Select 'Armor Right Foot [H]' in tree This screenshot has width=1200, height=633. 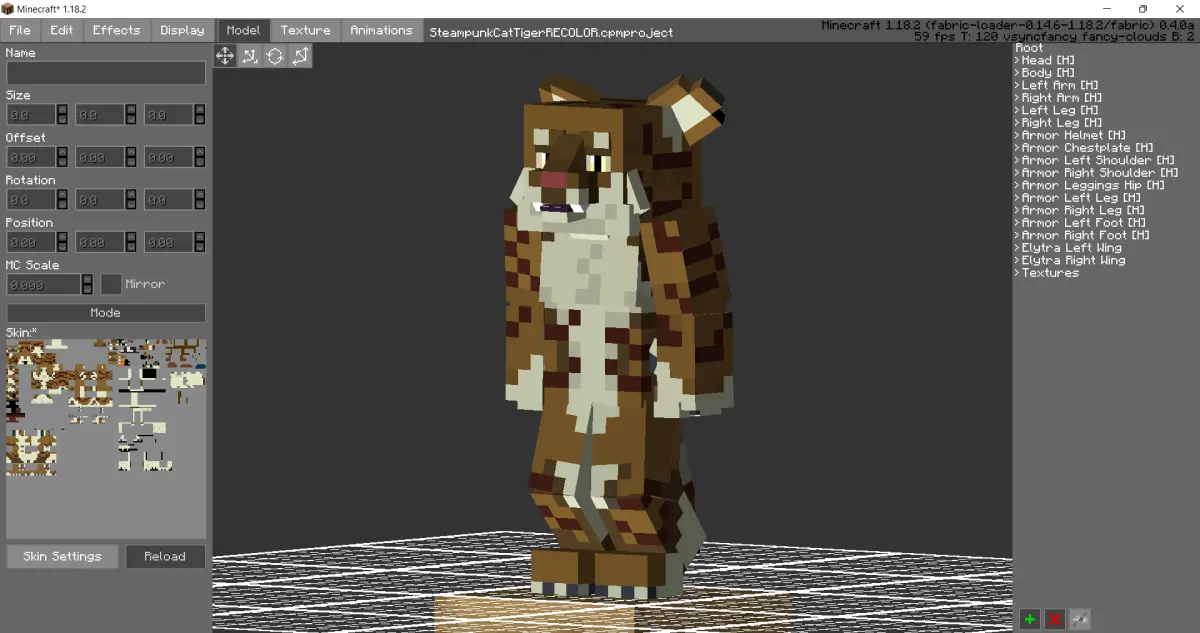(x=1085, y=235)
